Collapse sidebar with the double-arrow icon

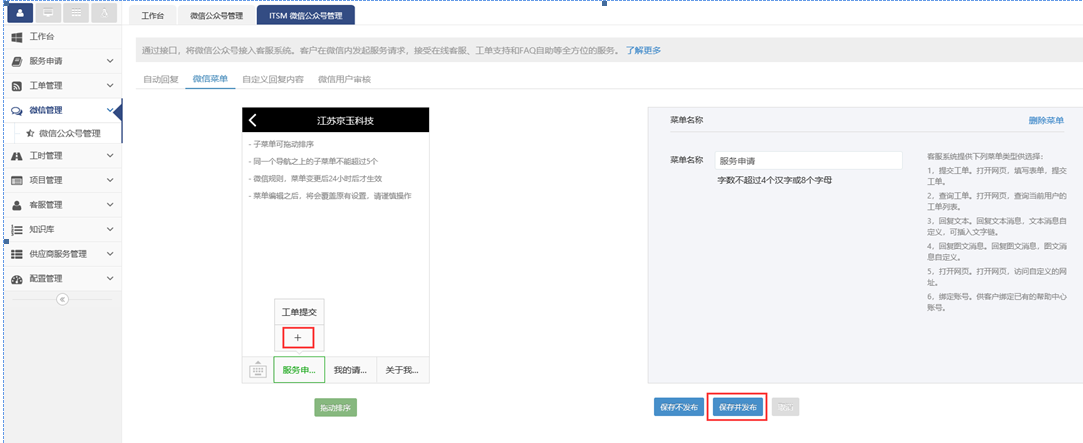(x=62, y=299)
